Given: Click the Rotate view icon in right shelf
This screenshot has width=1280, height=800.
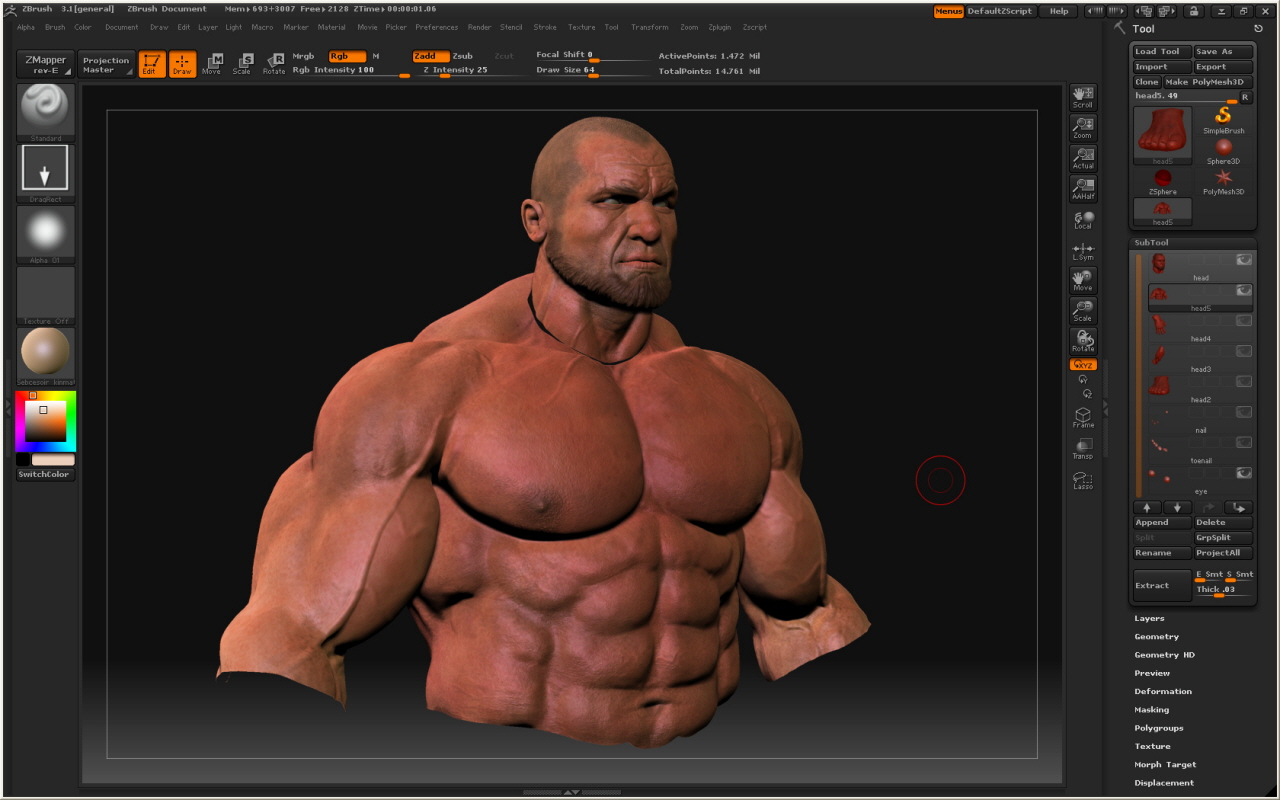Looking at the screenshot, I should (x=1083, y=341).
